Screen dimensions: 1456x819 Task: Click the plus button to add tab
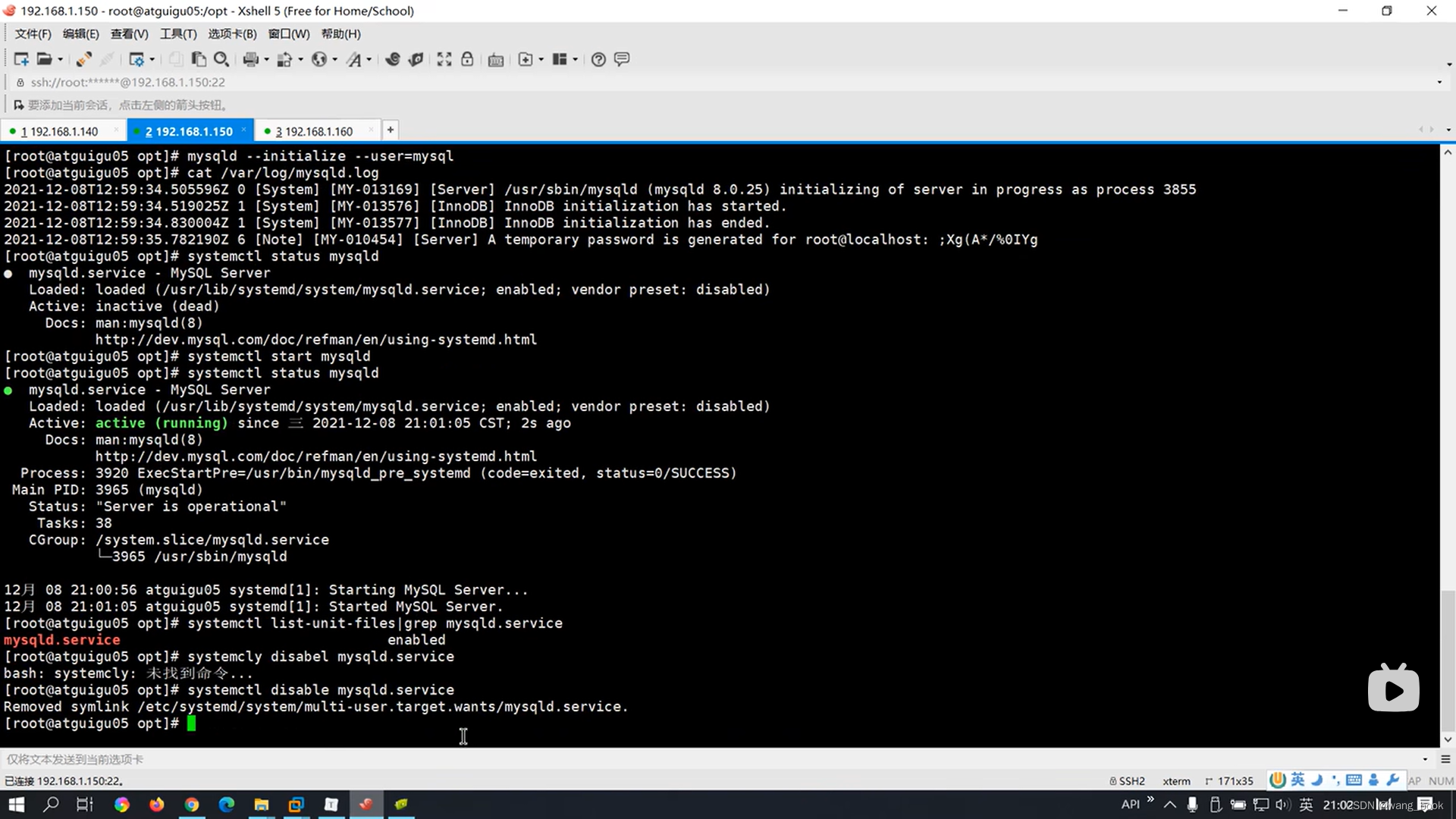point(390,130)
